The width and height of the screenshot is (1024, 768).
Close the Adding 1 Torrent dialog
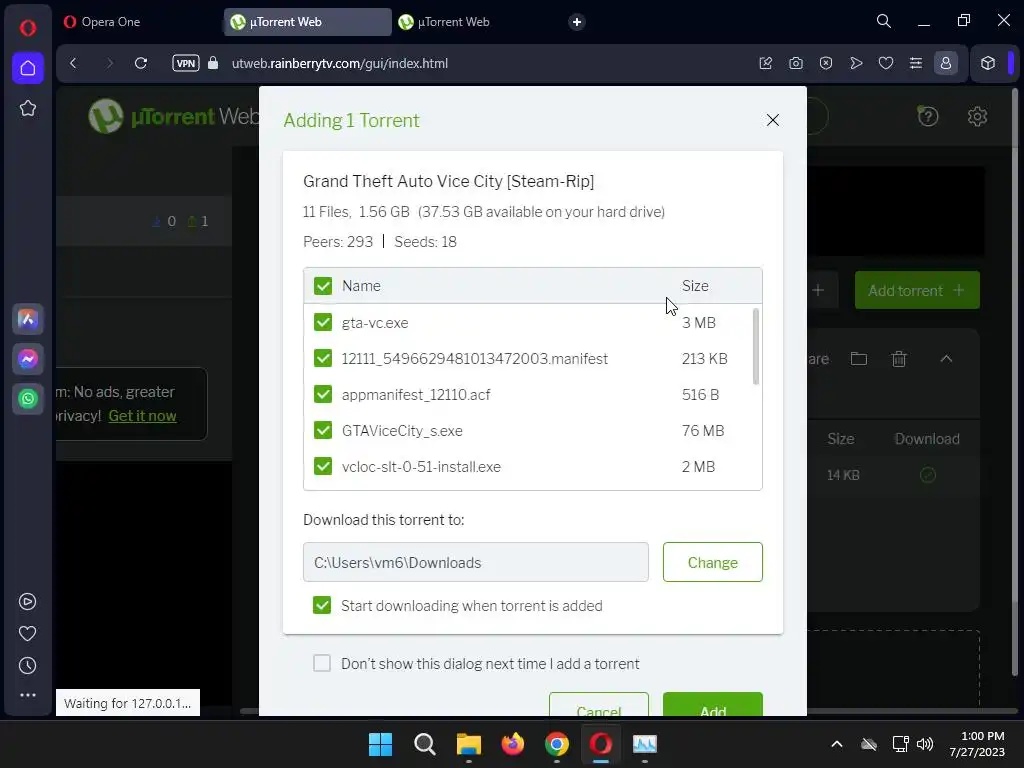(773, 120)
